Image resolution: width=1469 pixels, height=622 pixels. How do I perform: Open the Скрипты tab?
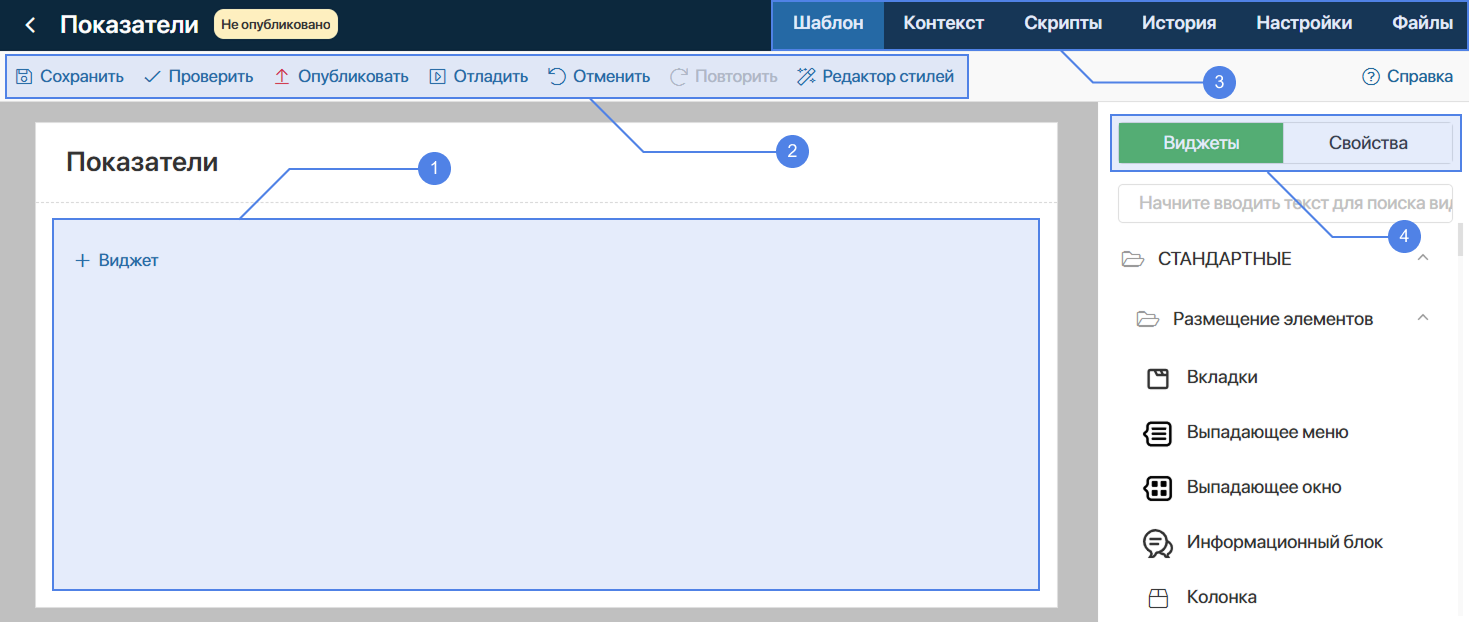(1063, 24)
